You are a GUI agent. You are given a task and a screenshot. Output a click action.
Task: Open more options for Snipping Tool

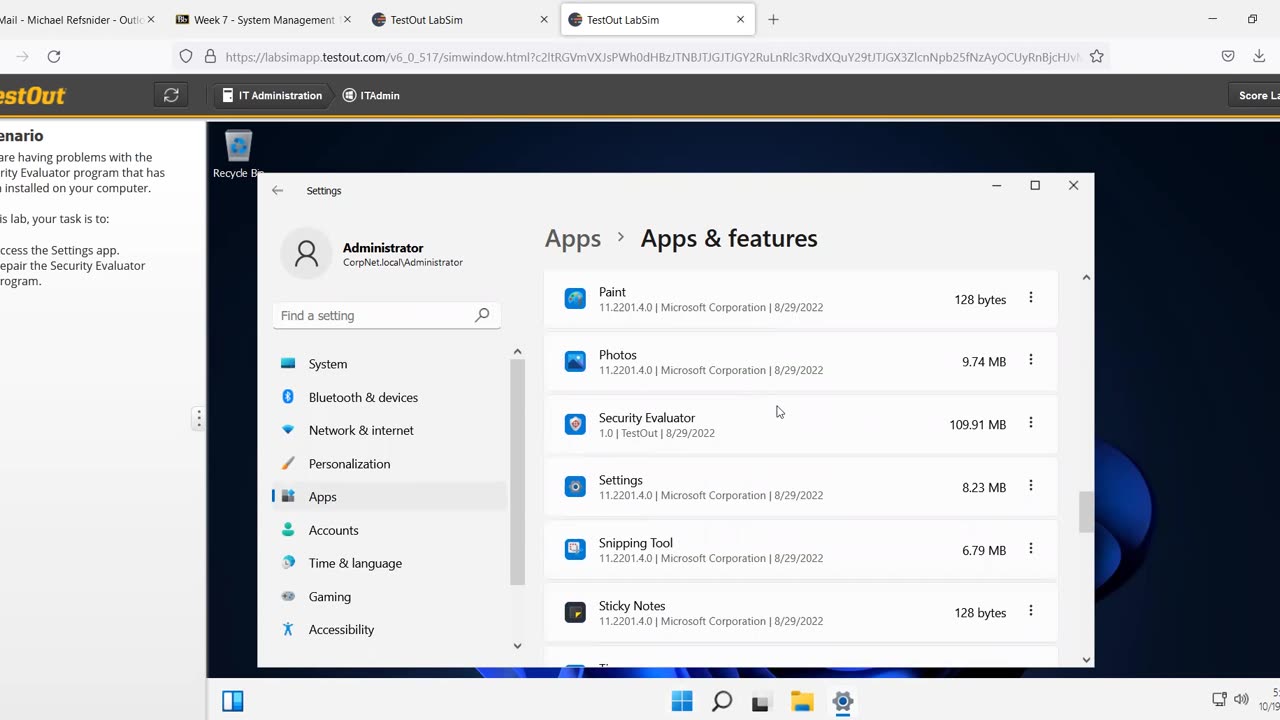pyautogui.click(x=1031, y=549)
